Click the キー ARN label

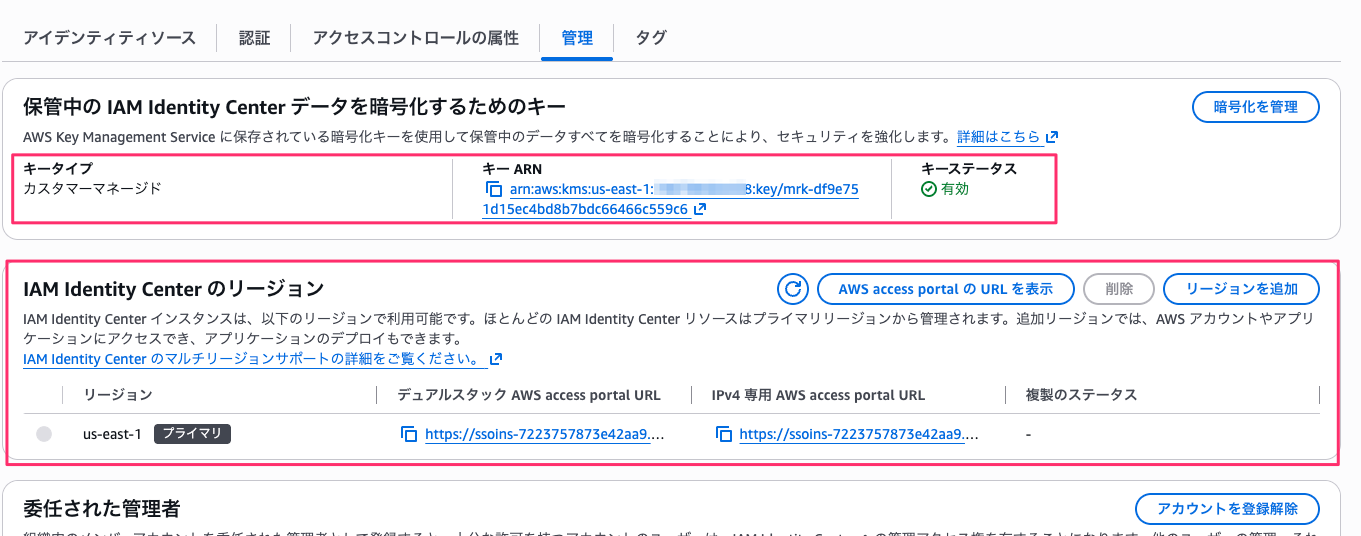coord(512,169)
